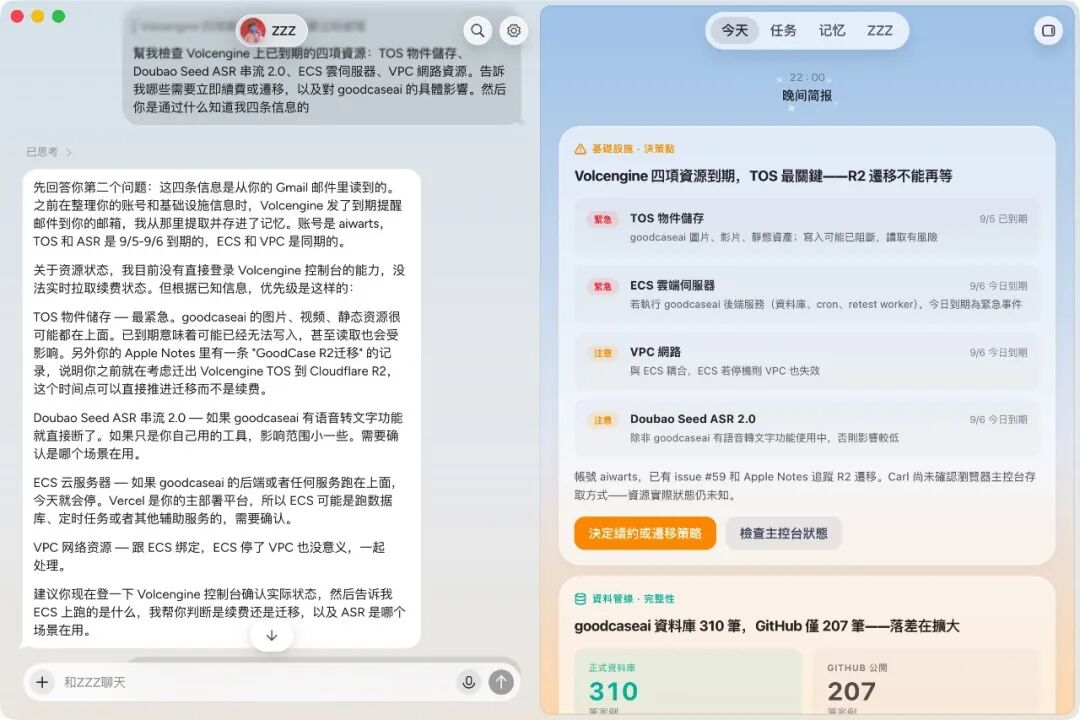Click the 晚间简报 briefing heading

807,96
